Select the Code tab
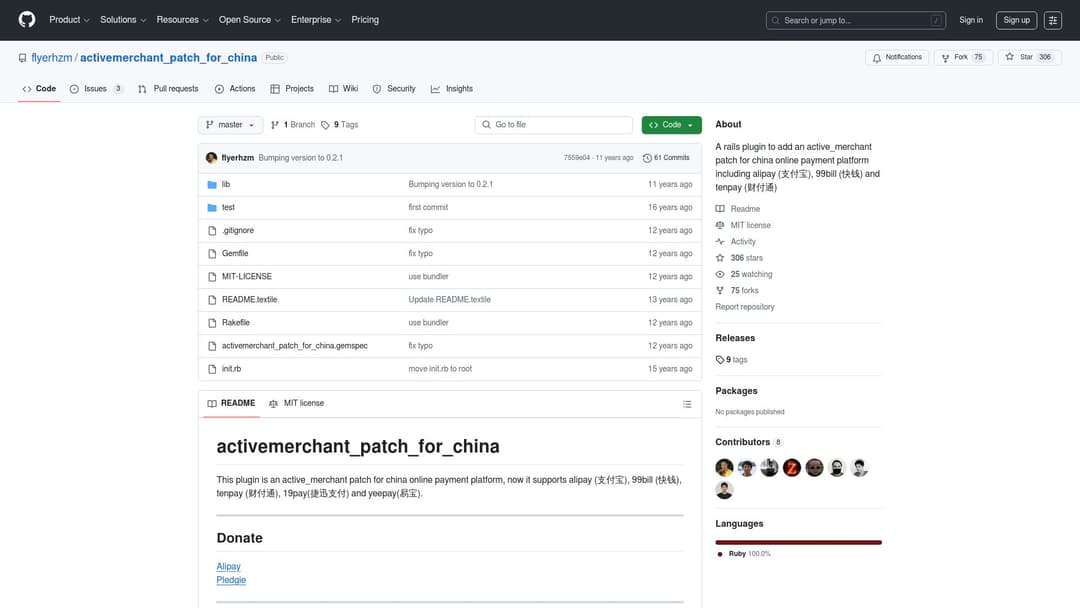The height and width of the screenshot is (608, 1080). (x=39, y=89)
